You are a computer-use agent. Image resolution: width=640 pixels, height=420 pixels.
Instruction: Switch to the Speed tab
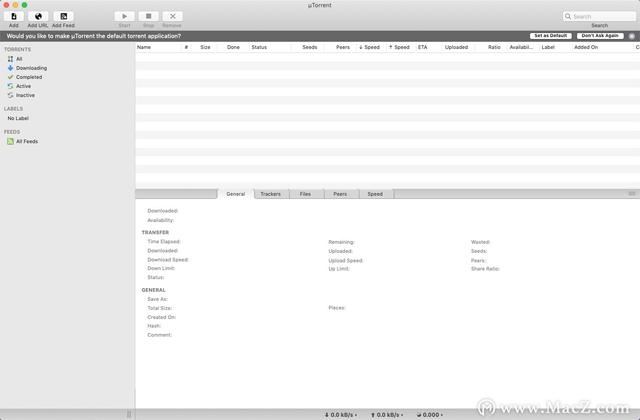pos(375,194)
